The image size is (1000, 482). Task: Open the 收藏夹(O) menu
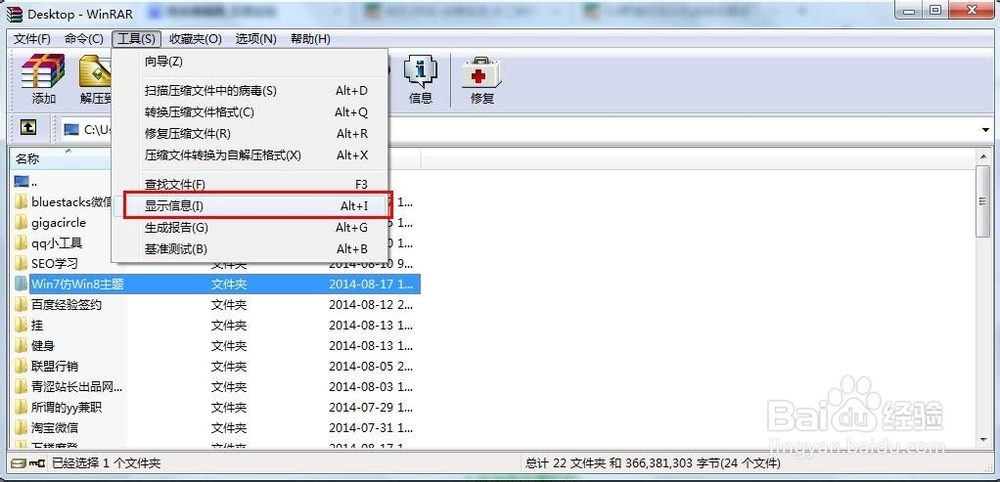tap(195, 39)
